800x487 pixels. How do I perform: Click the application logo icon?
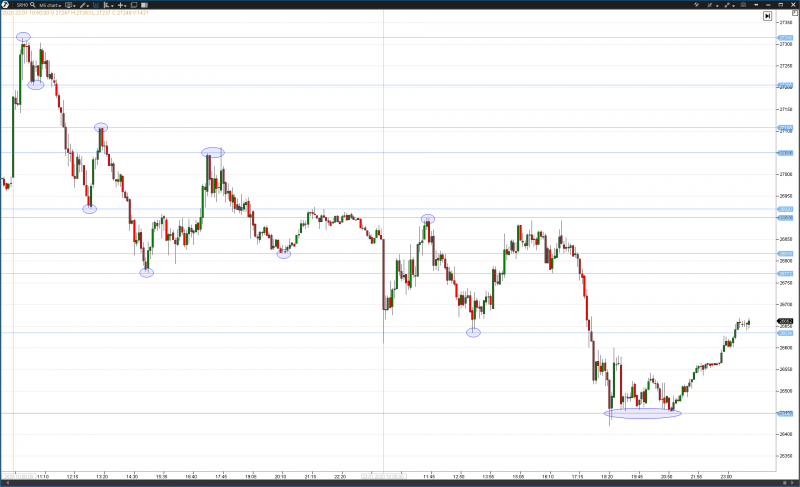pyautogui.click(x=6, y=5)
